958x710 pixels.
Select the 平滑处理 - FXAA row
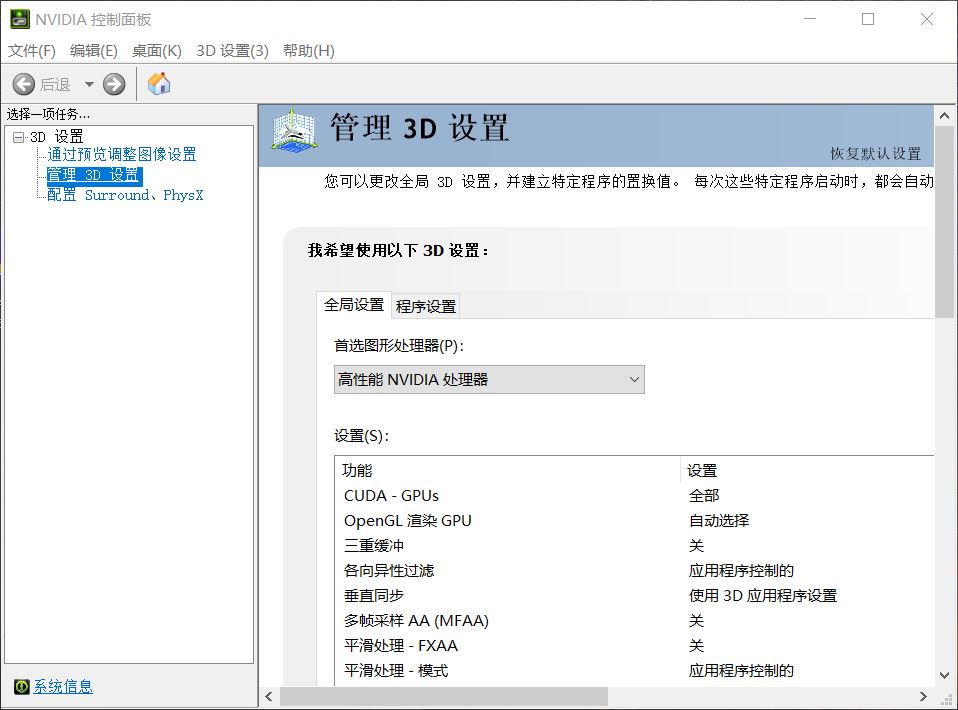pyautogui.click(x=634, y=646)
